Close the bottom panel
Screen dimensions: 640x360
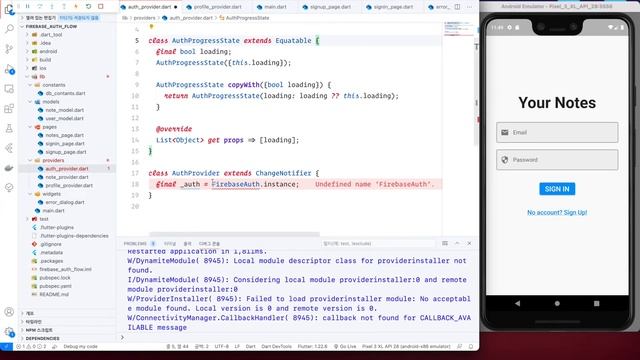coord(469,243)
